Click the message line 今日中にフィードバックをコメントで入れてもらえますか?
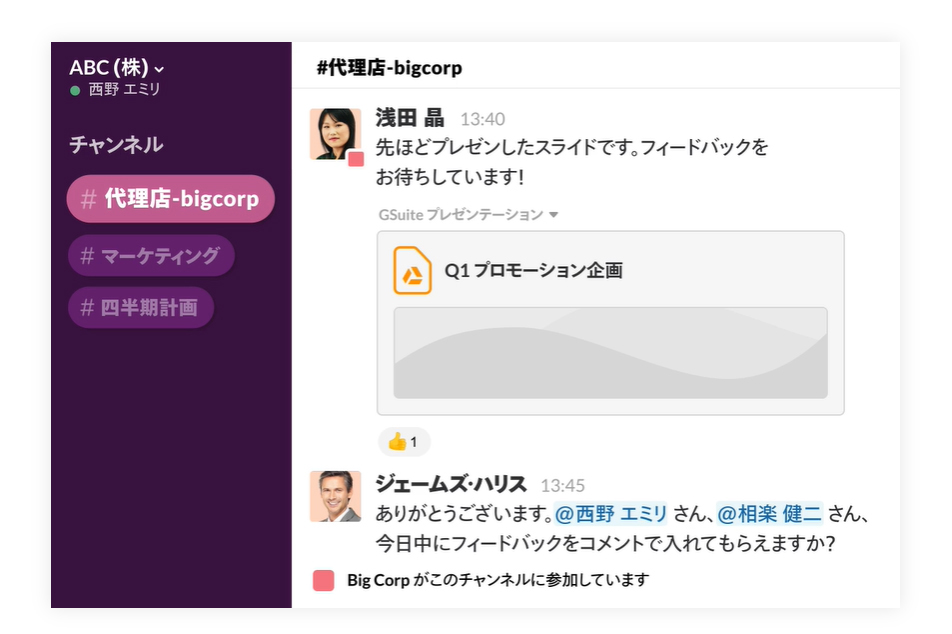Screen dimensions: 952x634 [x=605, y=542]
